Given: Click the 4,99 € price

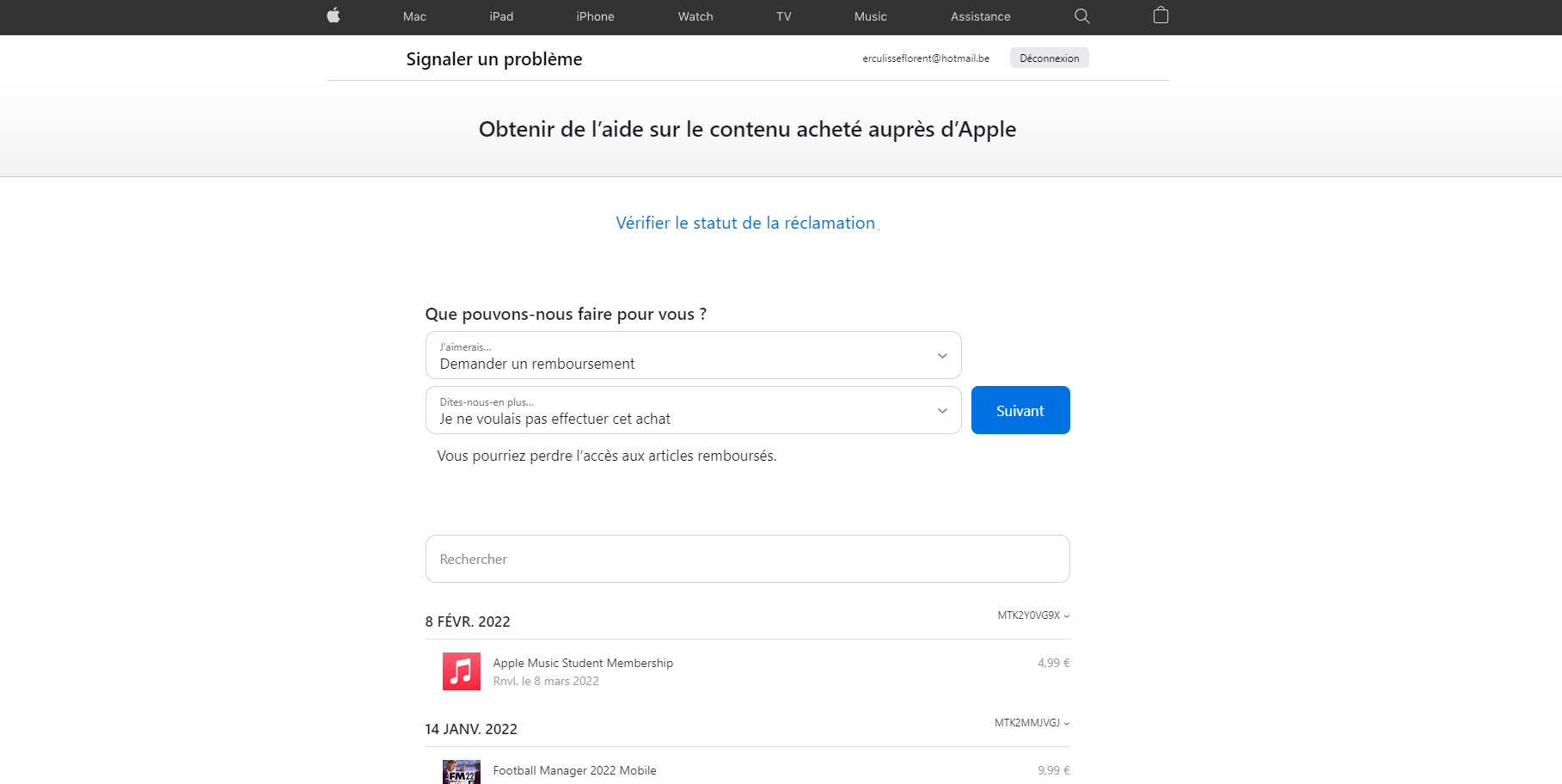Looking at the screenshot, I should [1053, 663].
